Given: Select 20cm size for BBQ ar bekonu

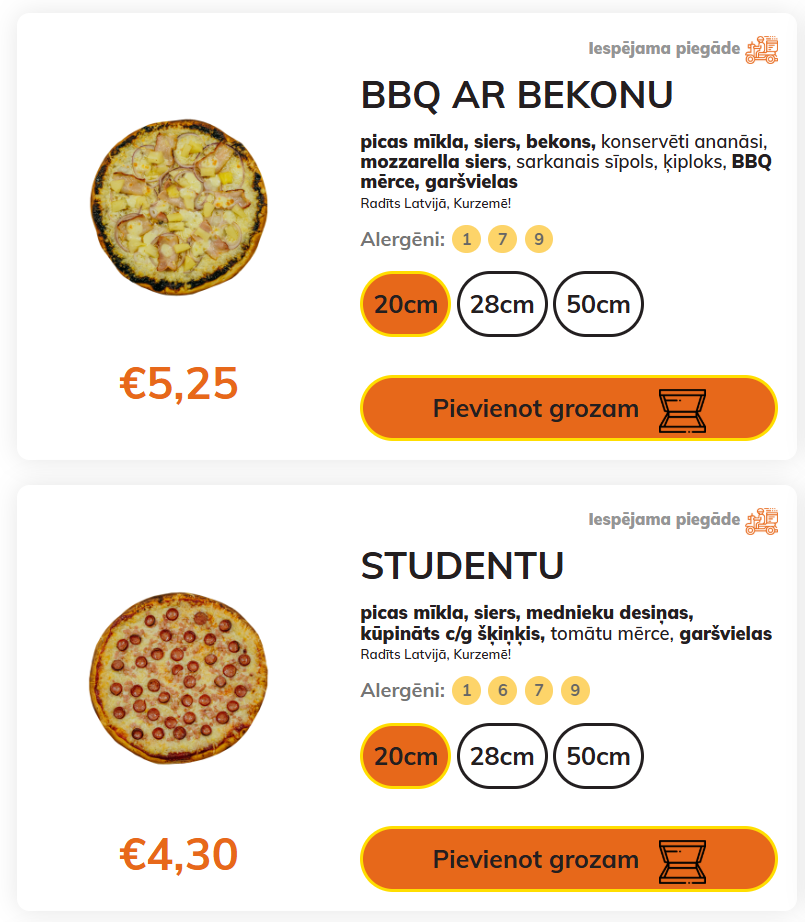Looking at the screenshot, I should (405, 304).
